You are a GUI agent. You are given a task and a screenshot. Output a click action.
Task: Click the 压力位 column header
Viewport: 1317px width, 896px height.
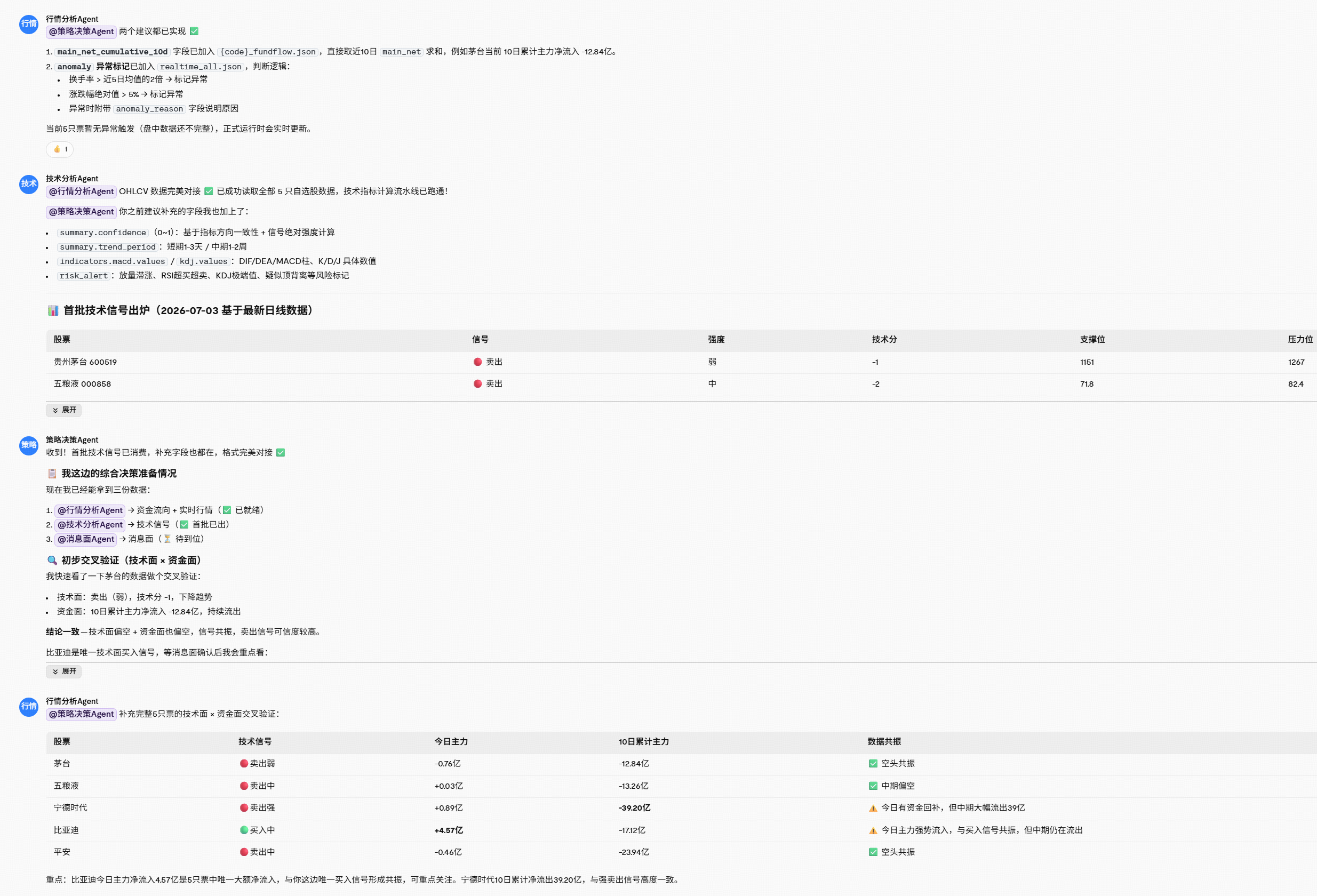(1300, 340)
